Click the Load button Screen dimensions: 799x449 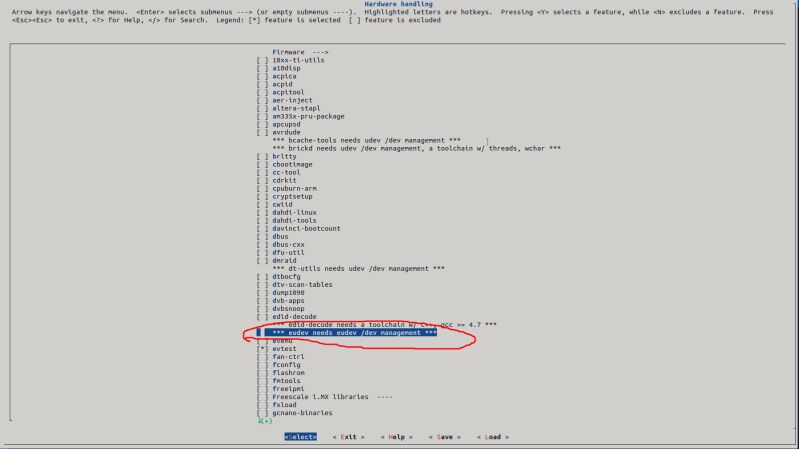(492, 437)
